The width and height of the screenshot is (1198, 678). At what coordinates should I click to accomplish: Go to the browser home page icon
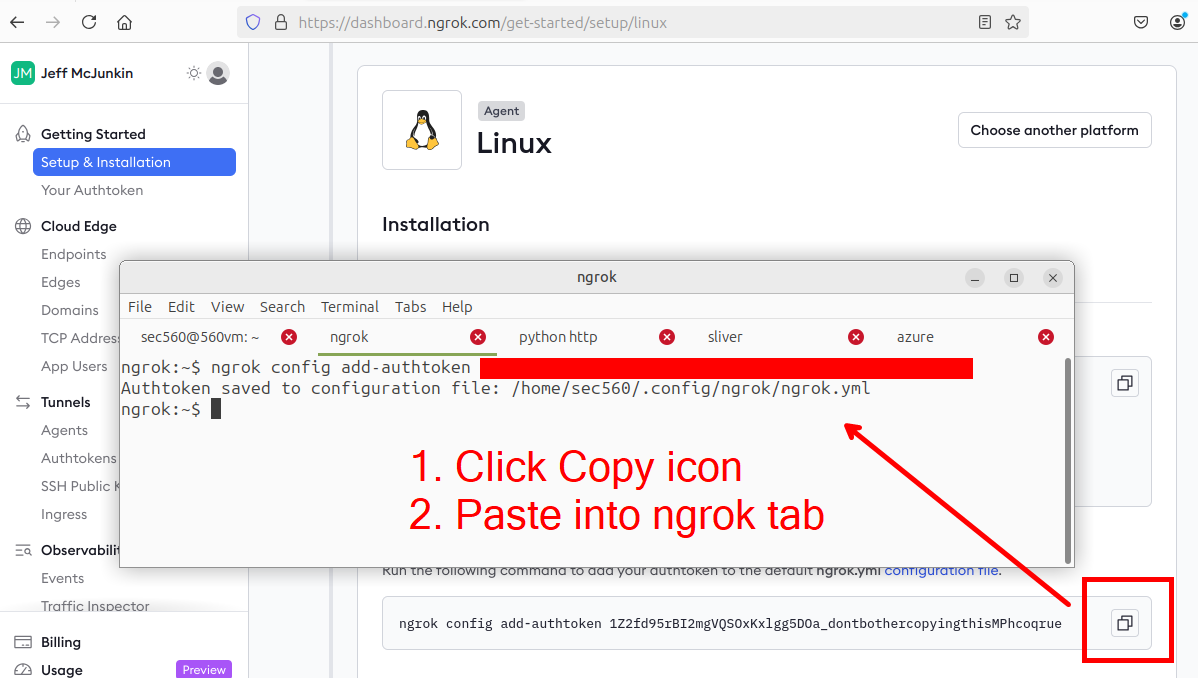click(124, 22)
